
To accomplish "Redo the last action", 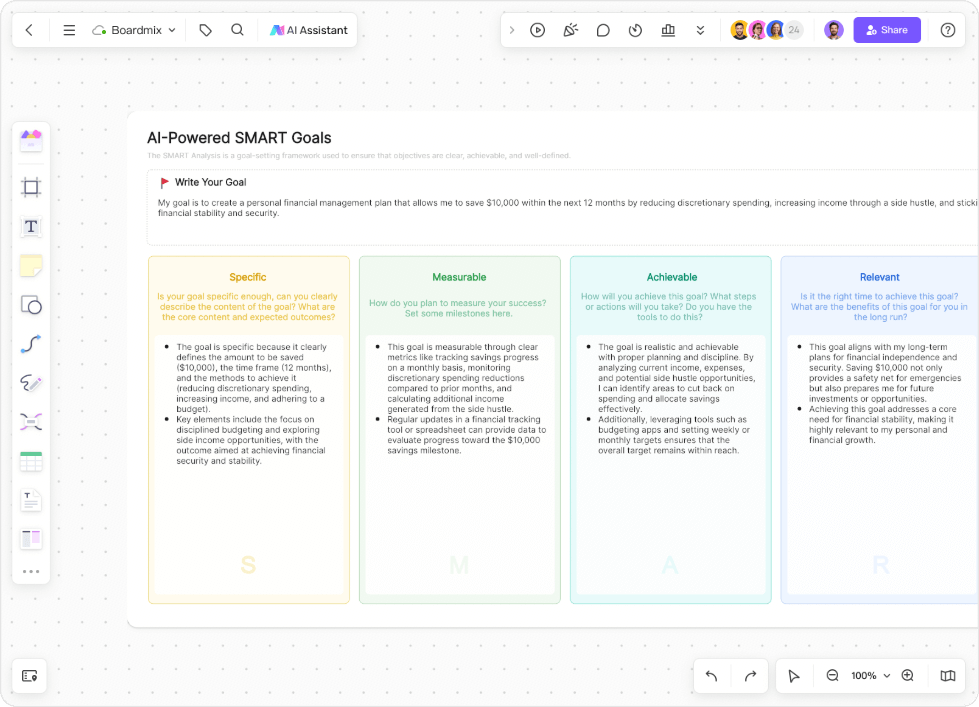I will coord(750,676).
